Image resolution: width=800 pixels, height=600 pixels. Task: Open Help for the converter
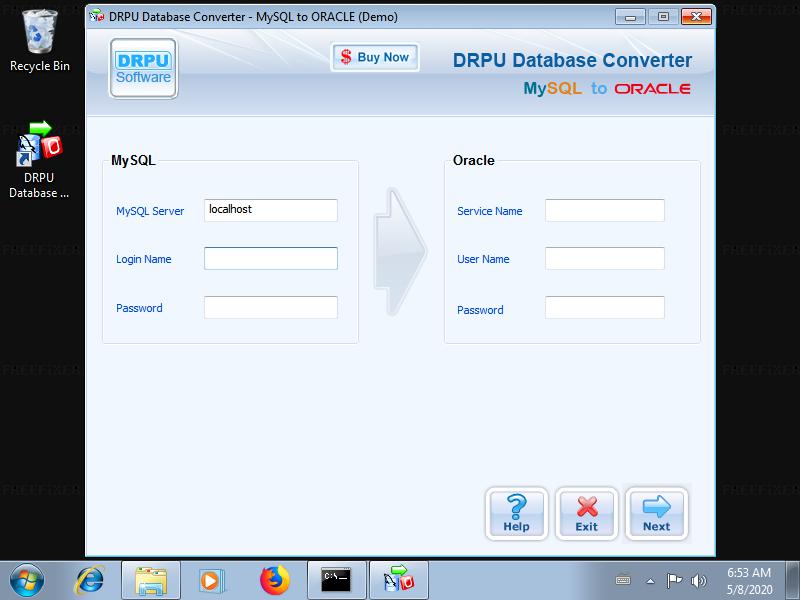click(x=516, y=512)
